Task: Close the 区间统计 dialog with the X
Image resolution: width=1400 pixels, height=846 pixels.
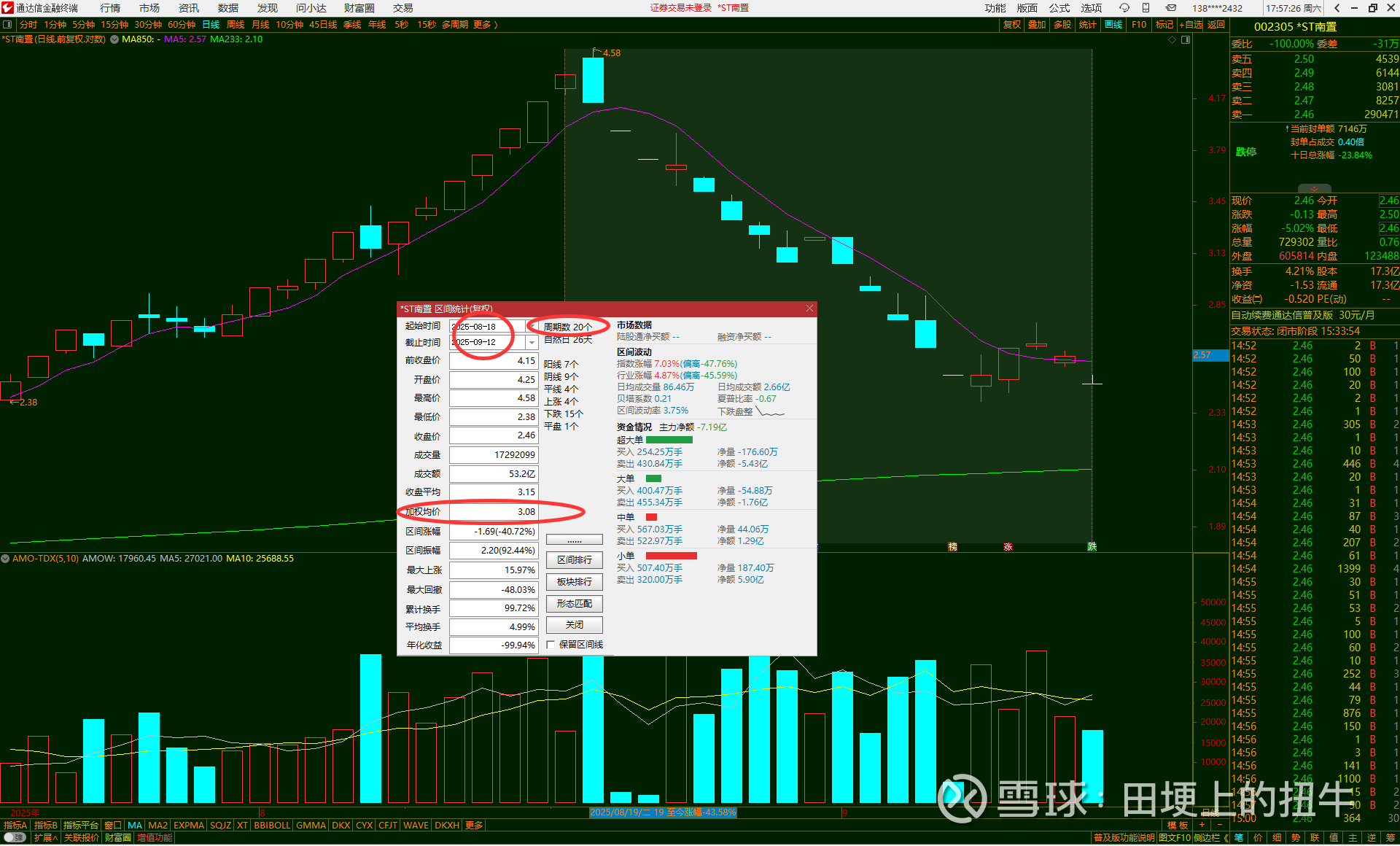Action: (x=809, y=308)
